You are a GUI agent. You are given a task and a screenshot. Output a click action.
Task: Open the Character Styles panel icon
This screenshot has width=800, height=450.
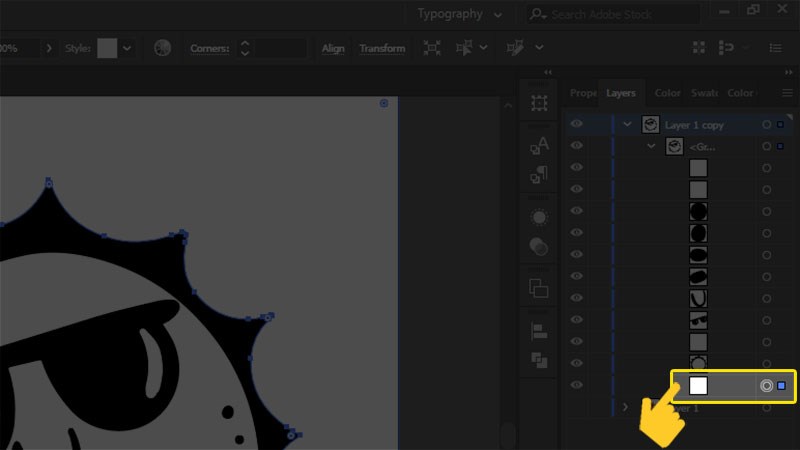click(x=539, y=145)
